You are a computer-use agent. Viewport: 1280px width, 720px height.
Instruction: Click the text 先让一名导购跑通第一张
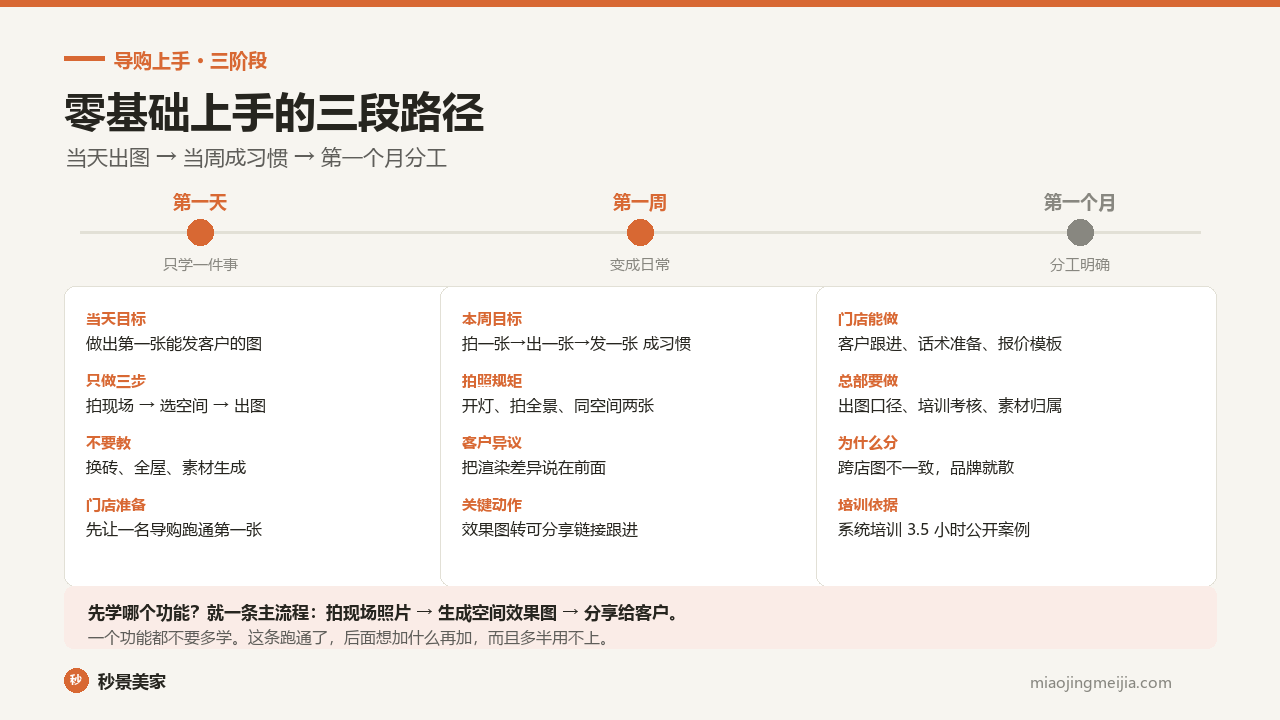(x=174, y=530)
